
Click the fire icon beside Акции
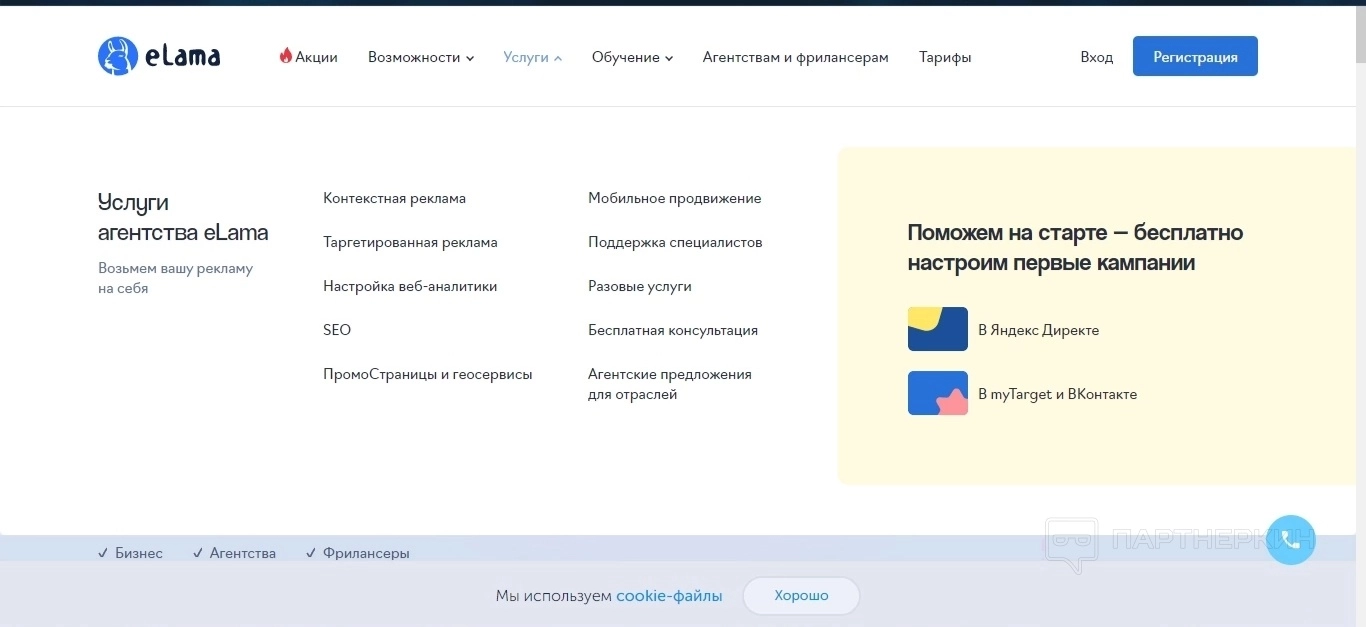[x=285, y=56]
